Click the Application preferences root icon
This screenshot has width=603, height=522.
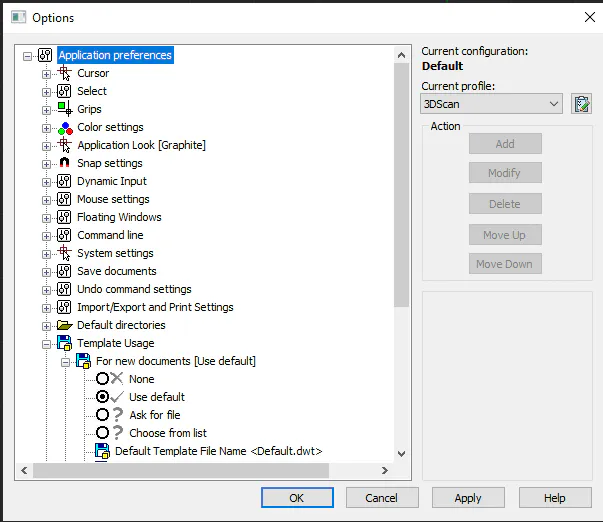click(x=45, y=55)
